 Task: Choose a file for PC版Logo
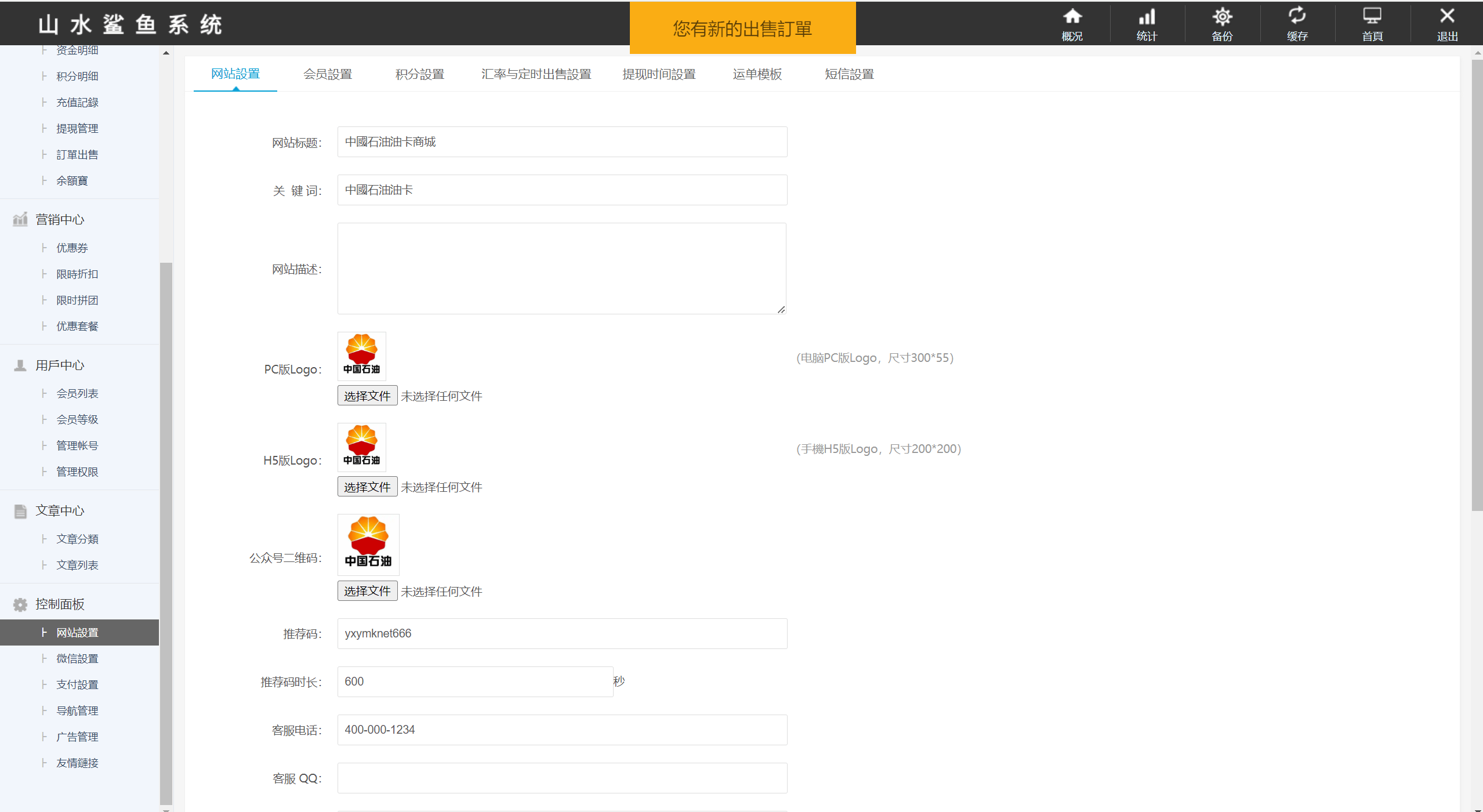point(367,396)
